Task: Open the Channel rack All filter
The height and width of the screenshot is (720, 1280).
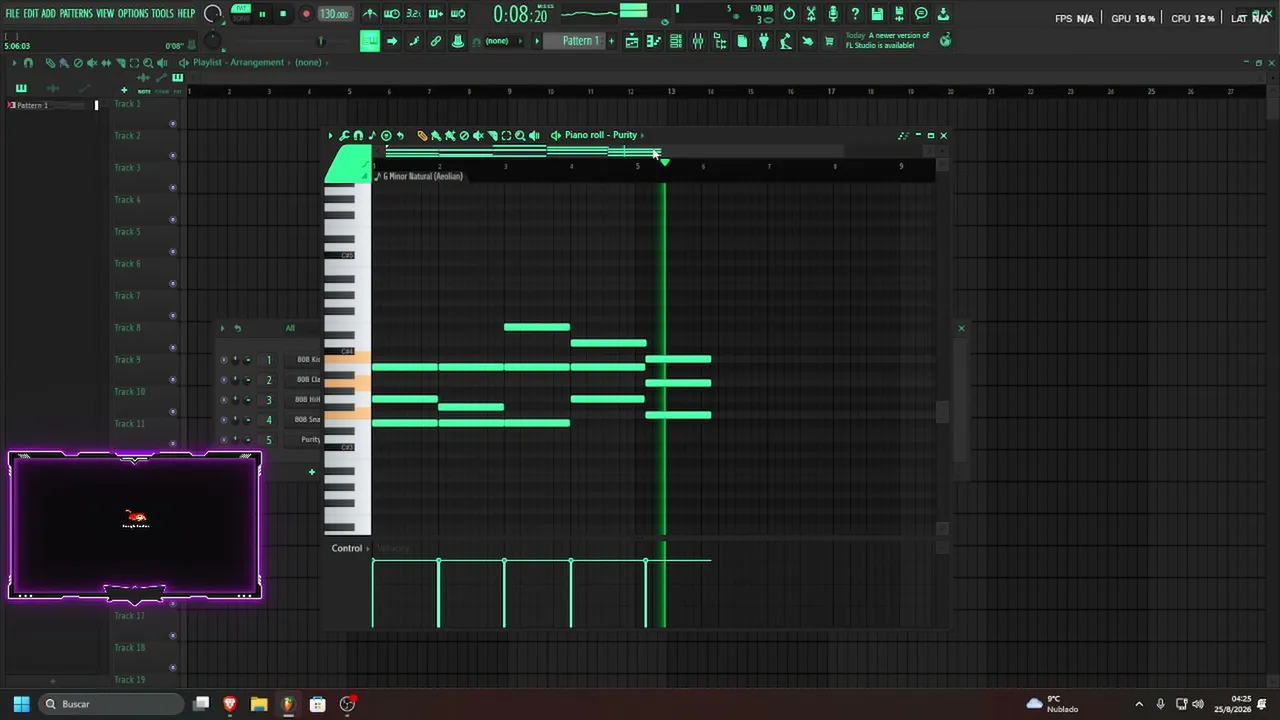Action: (x=290, y=328)
